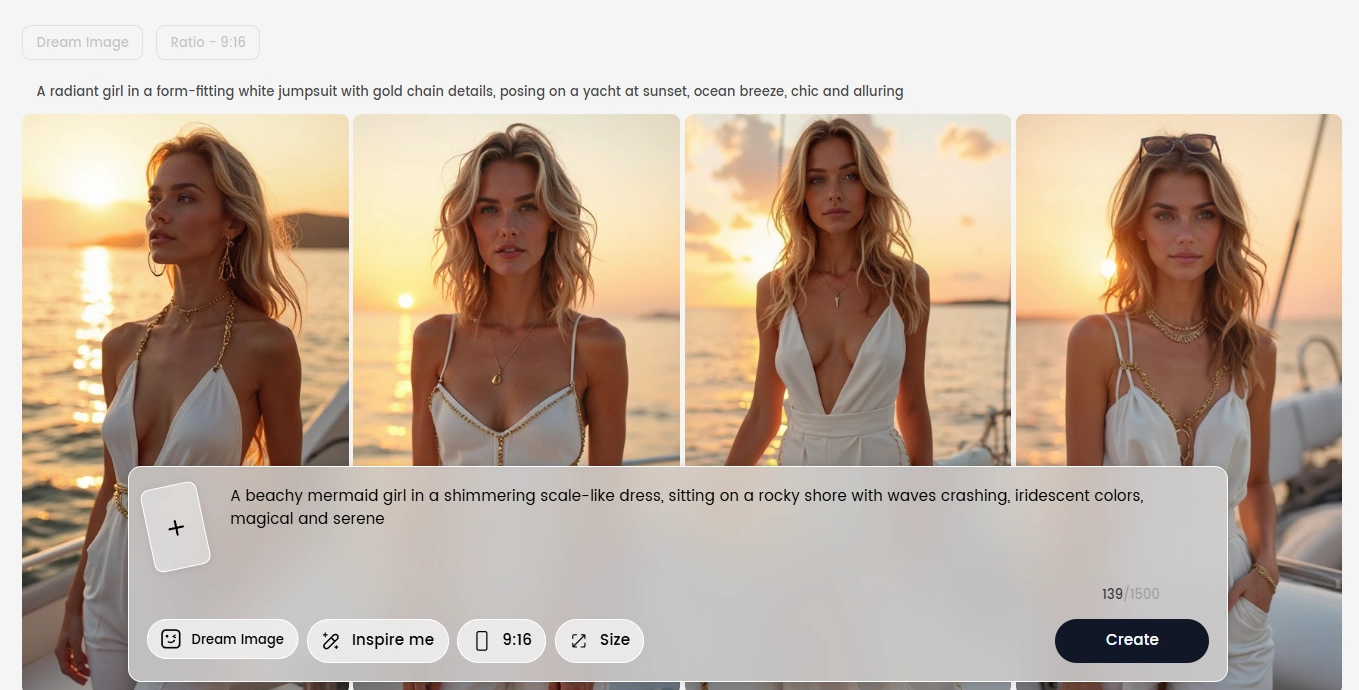Select the Dream Image tag above the results
Screen dimensions: 1359x690
point(82,42)
